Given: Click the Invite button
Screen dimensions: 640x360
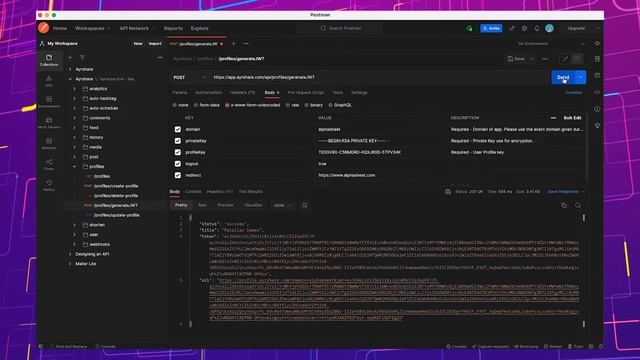Looking at the screenshot, I should click(x=491, y=28).
